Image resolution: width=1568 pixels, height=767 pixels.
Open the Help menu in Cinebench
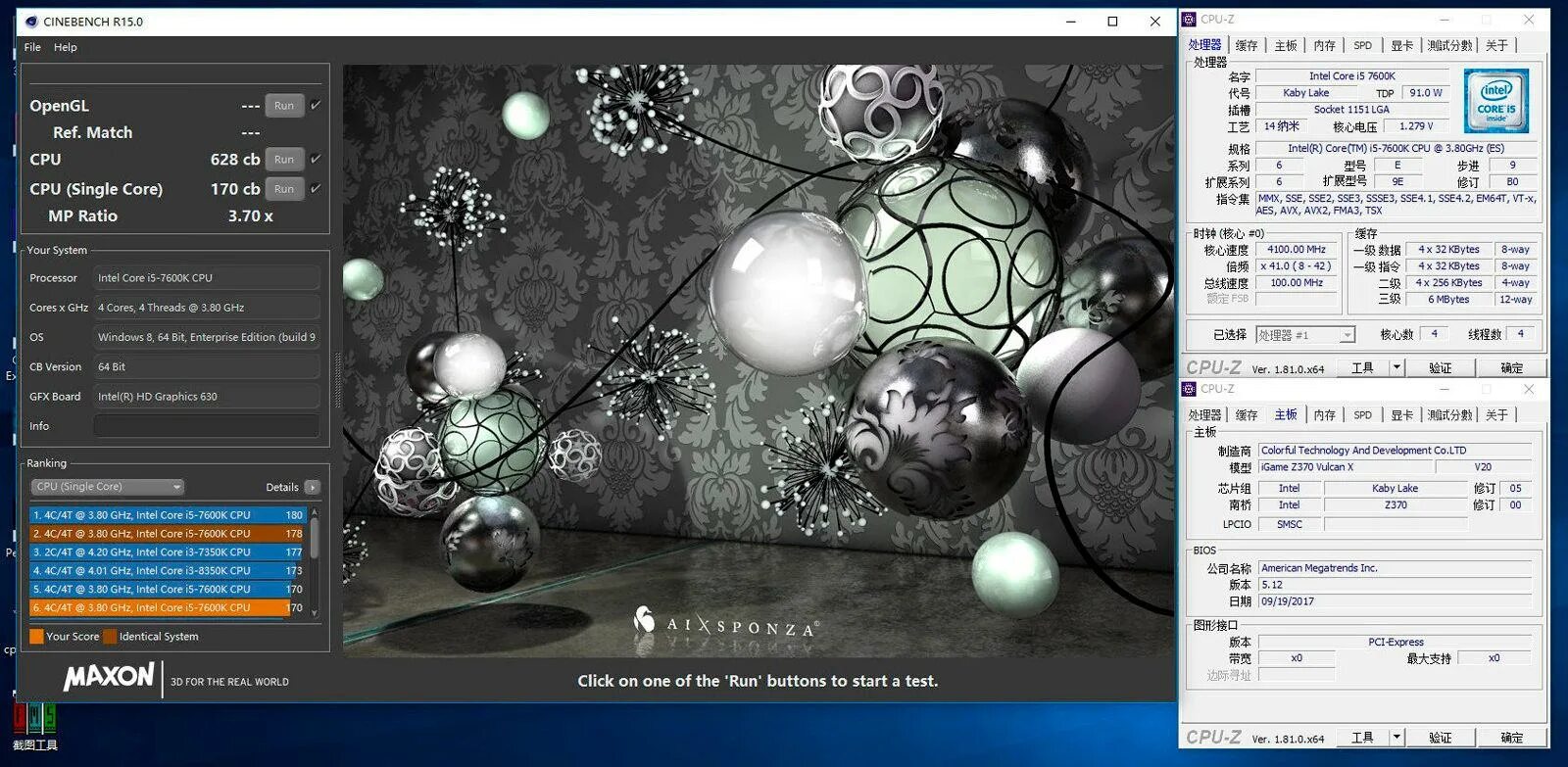66,47
